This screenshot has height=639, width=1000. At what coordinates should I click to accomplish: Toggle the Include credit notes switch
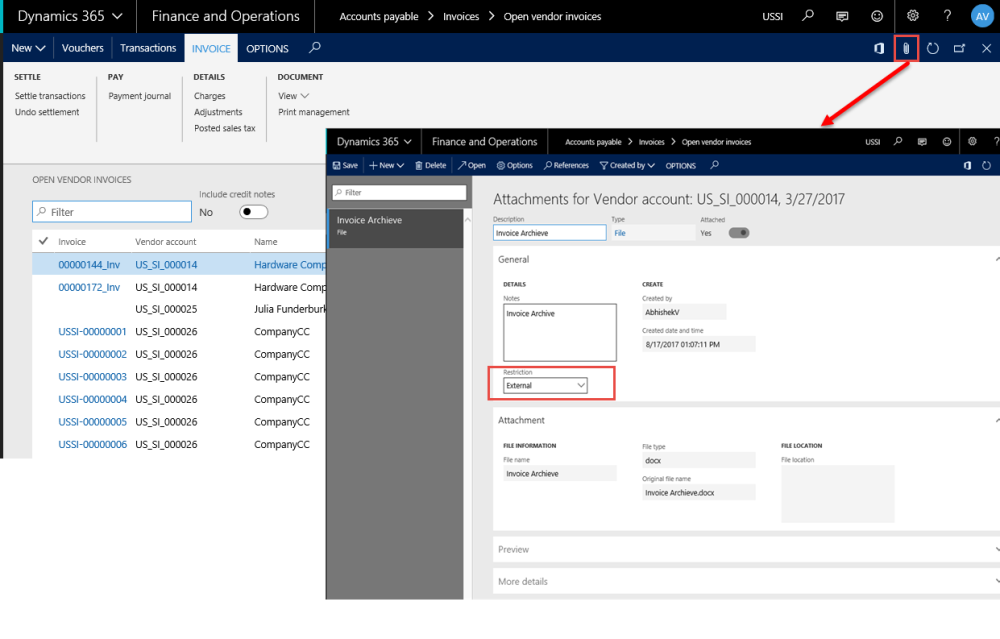point(254,212)
